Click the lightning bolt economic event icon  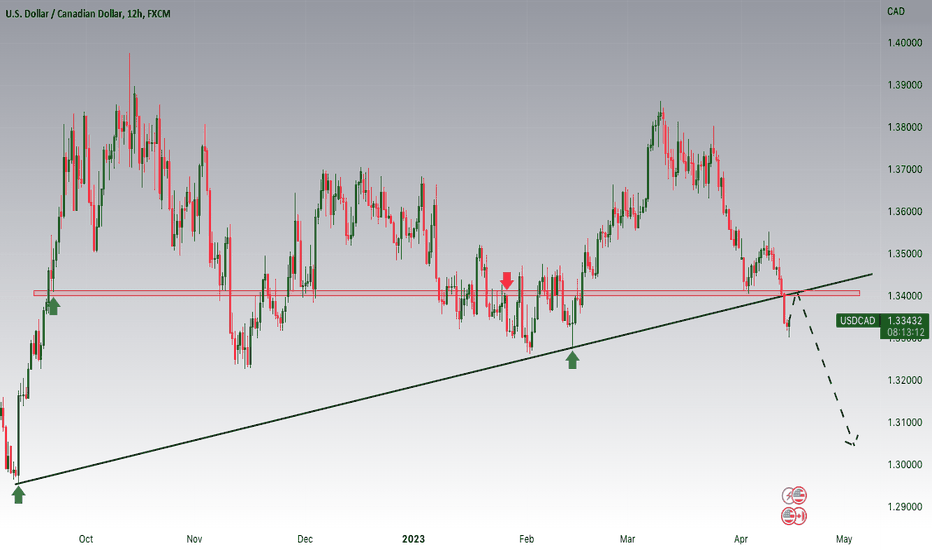[789, 495]
